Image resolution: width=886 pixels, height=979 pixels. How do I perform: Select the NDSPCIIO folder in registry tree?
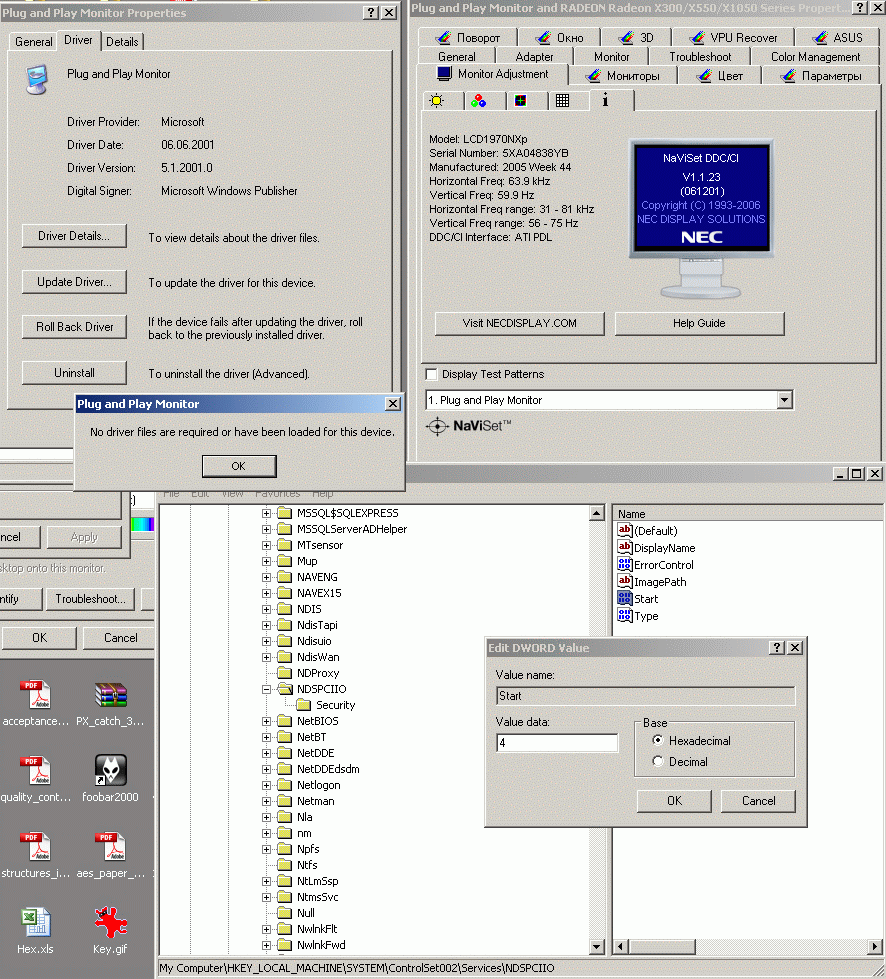(x=312, y=689)
